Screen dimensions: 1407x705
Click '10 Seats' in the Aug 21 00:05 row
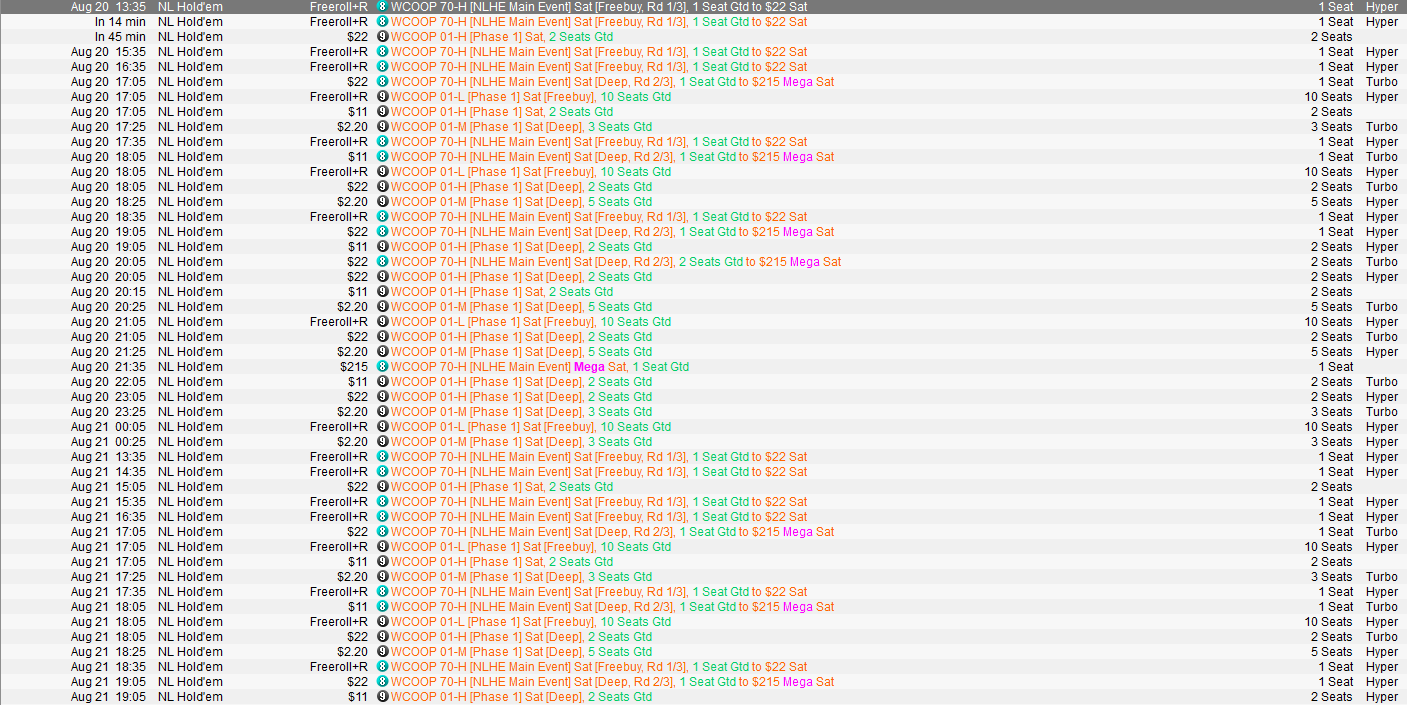[1328, 426]
